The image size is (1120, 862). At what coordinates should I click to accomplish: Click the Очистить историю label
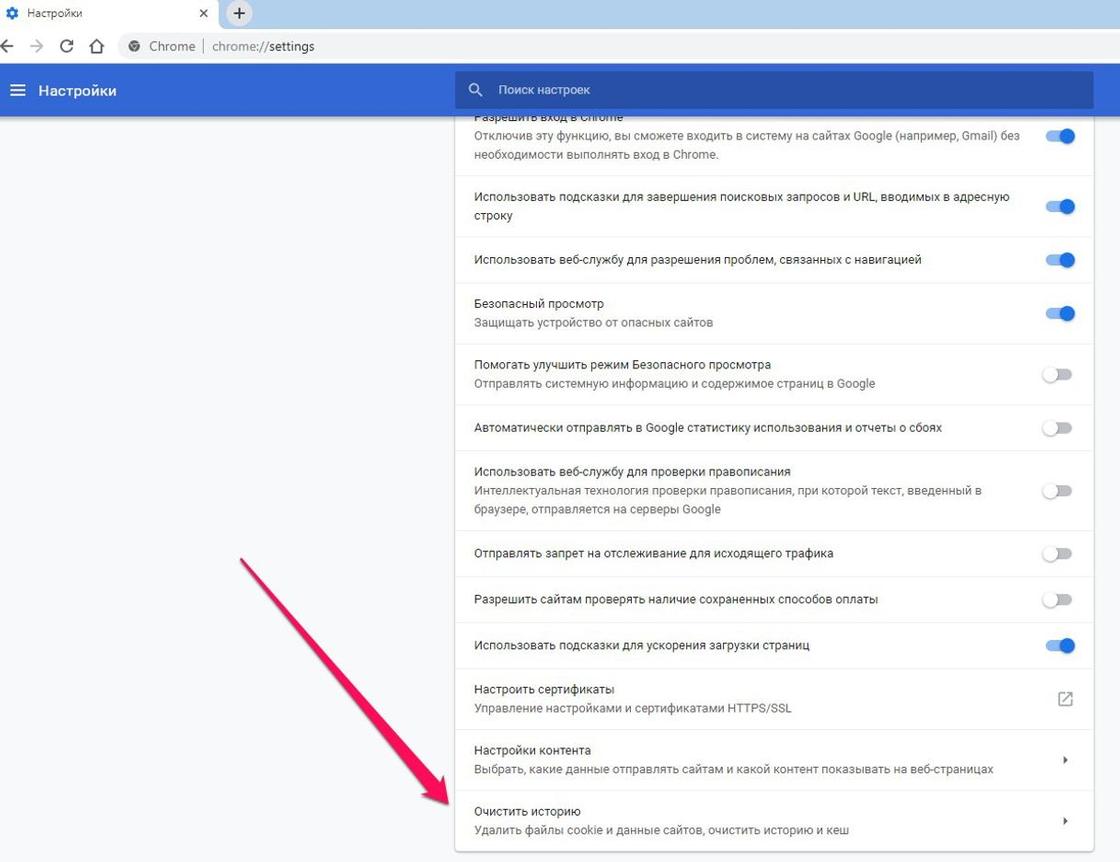click(x=527, y=811)
